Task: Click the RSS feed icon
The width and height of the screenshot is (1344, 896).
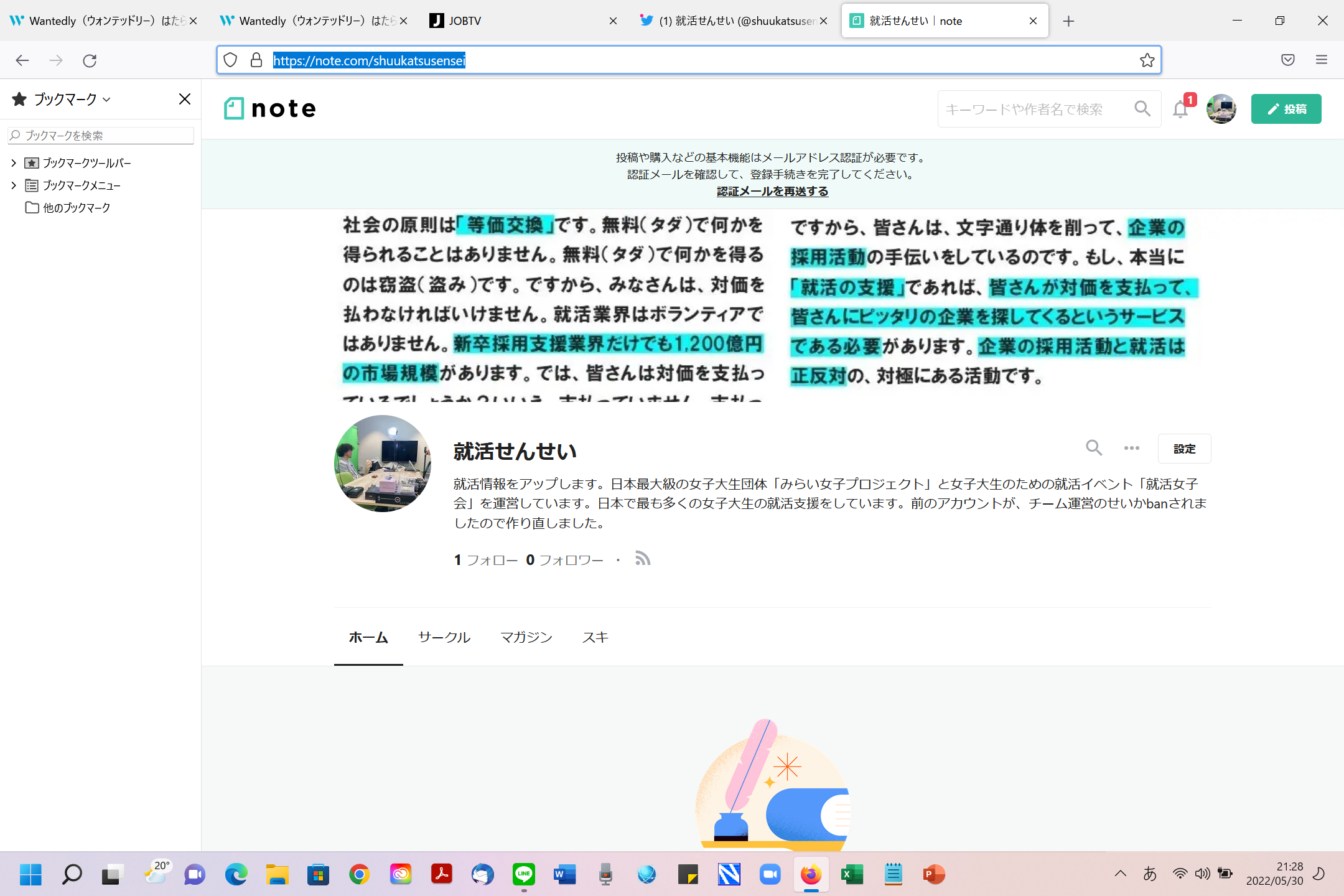Action: click(643, 558)
